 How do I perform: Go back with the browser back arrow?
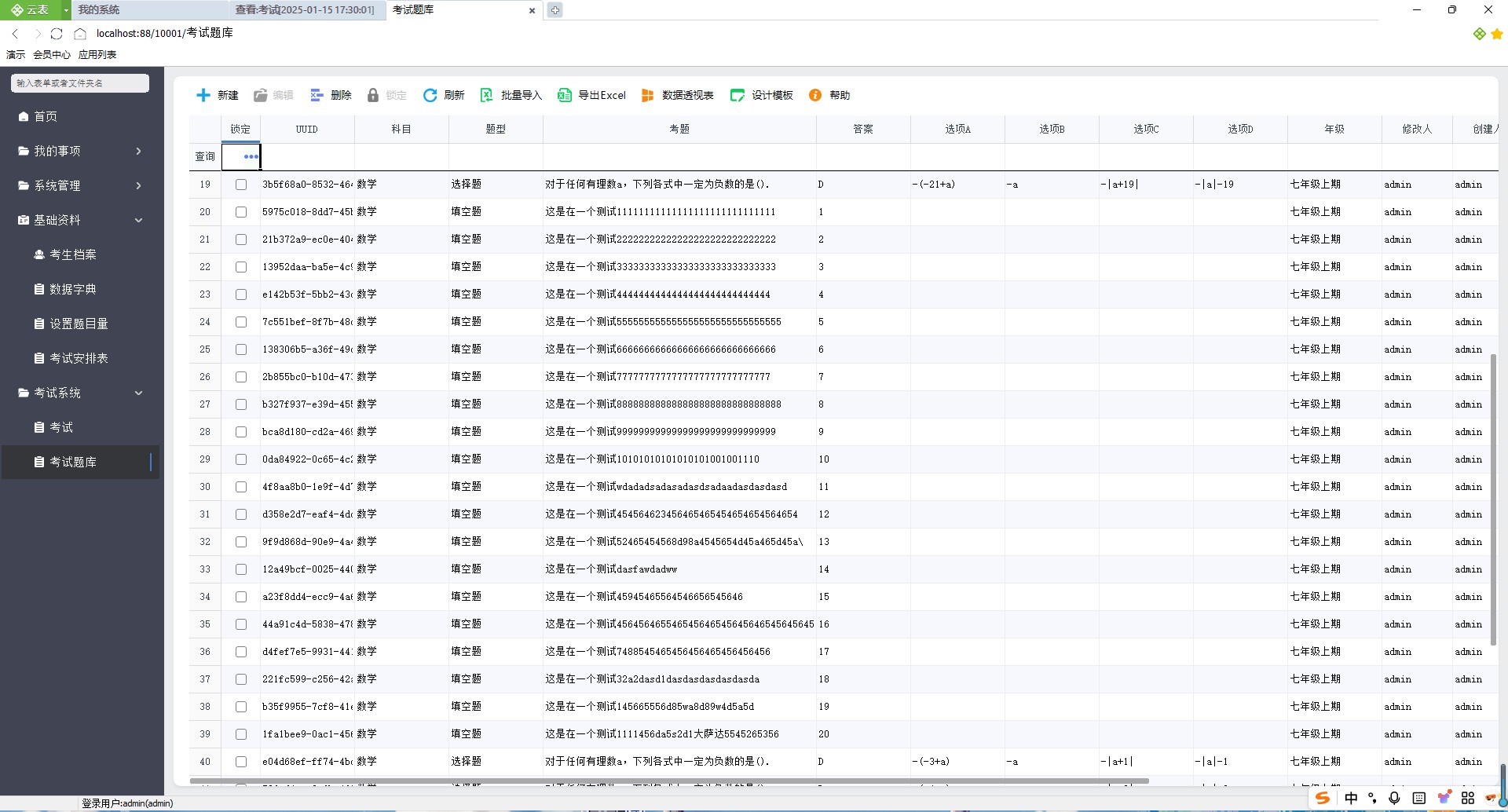[x=15, y=34]
